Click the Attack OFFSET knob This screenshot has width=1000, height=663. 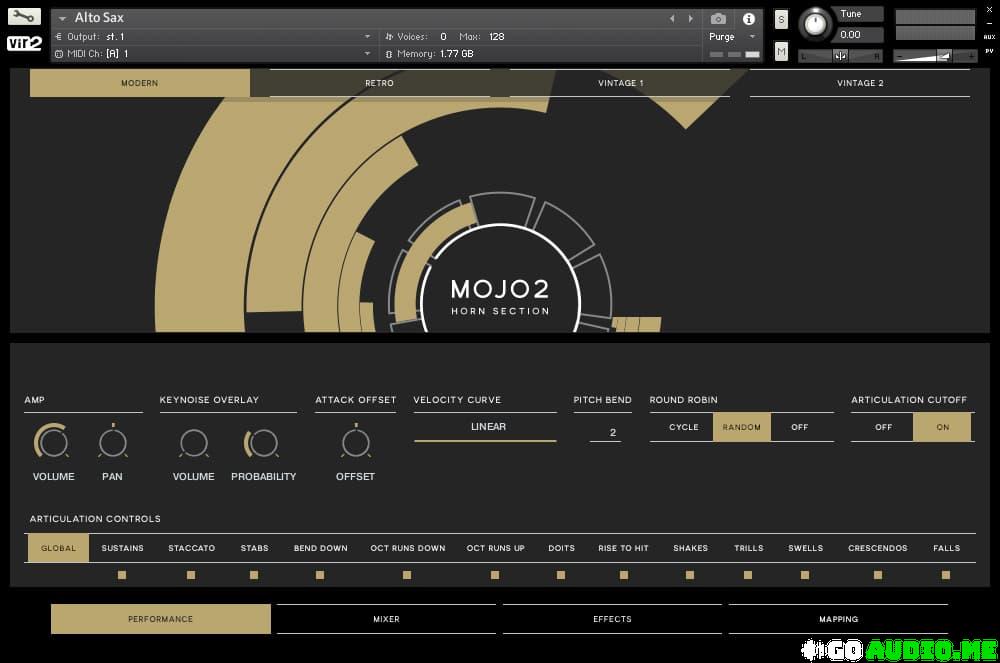355,442
